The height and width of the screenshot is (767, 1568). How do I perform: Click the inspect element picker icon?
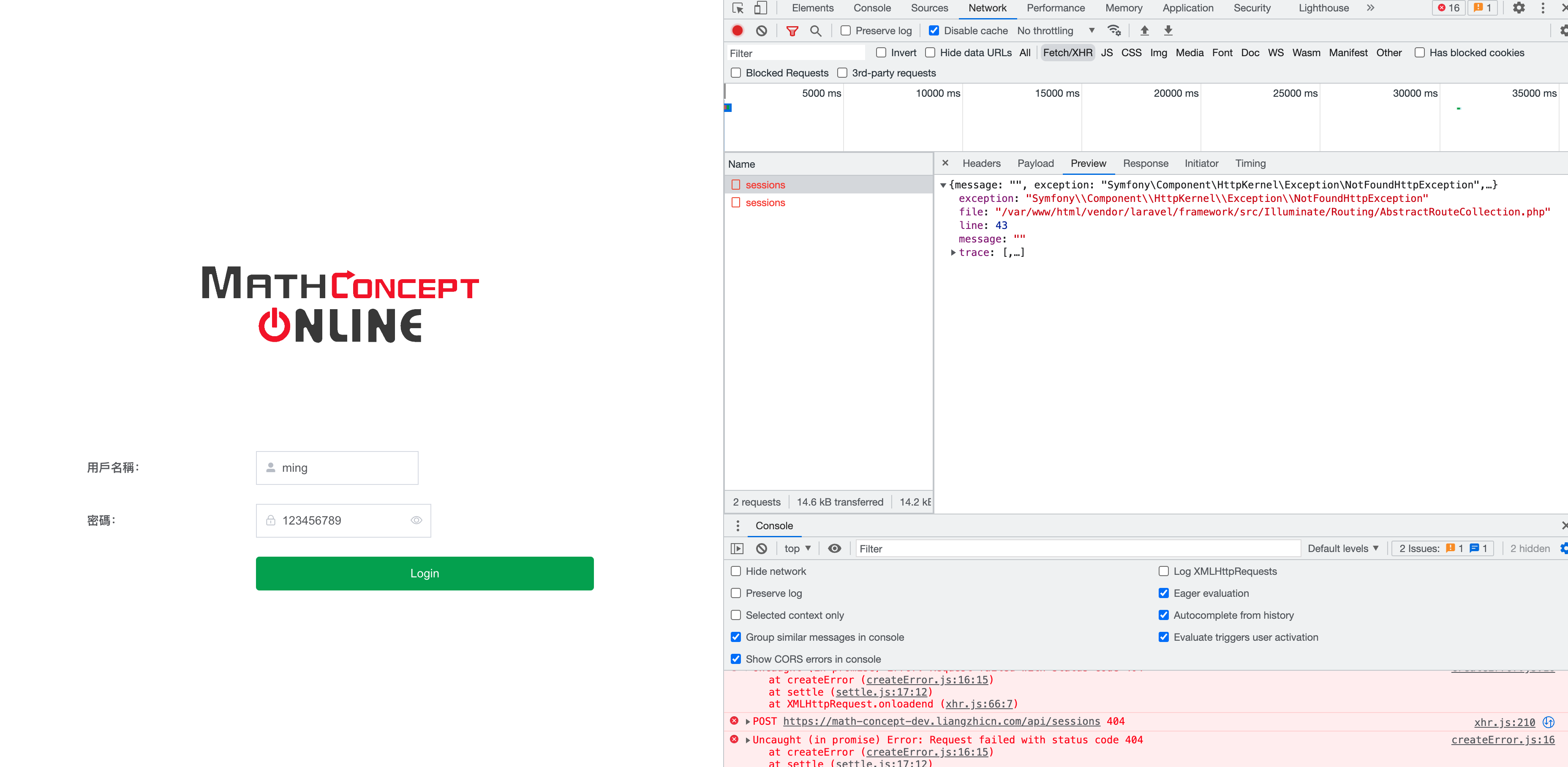(x=738, y=8)
